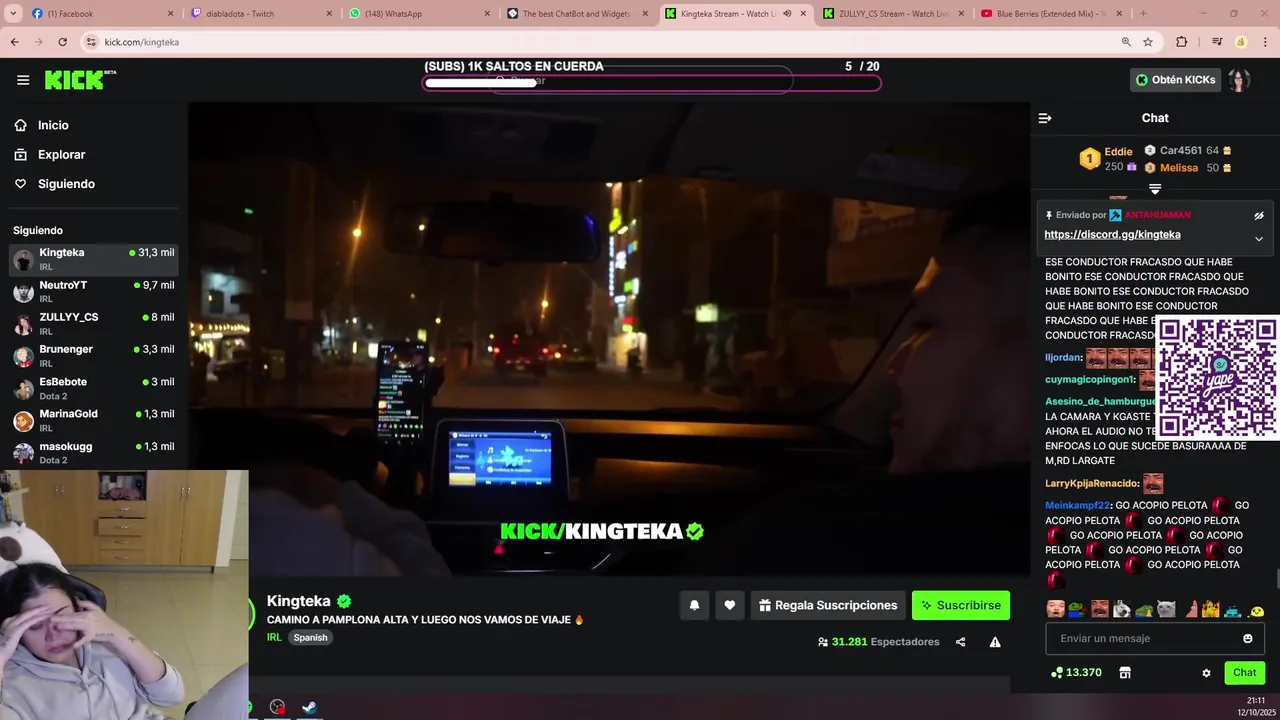Share the Kingteka stream
The height and width of the screenshot is (720, 1280).
pos(961,642)
